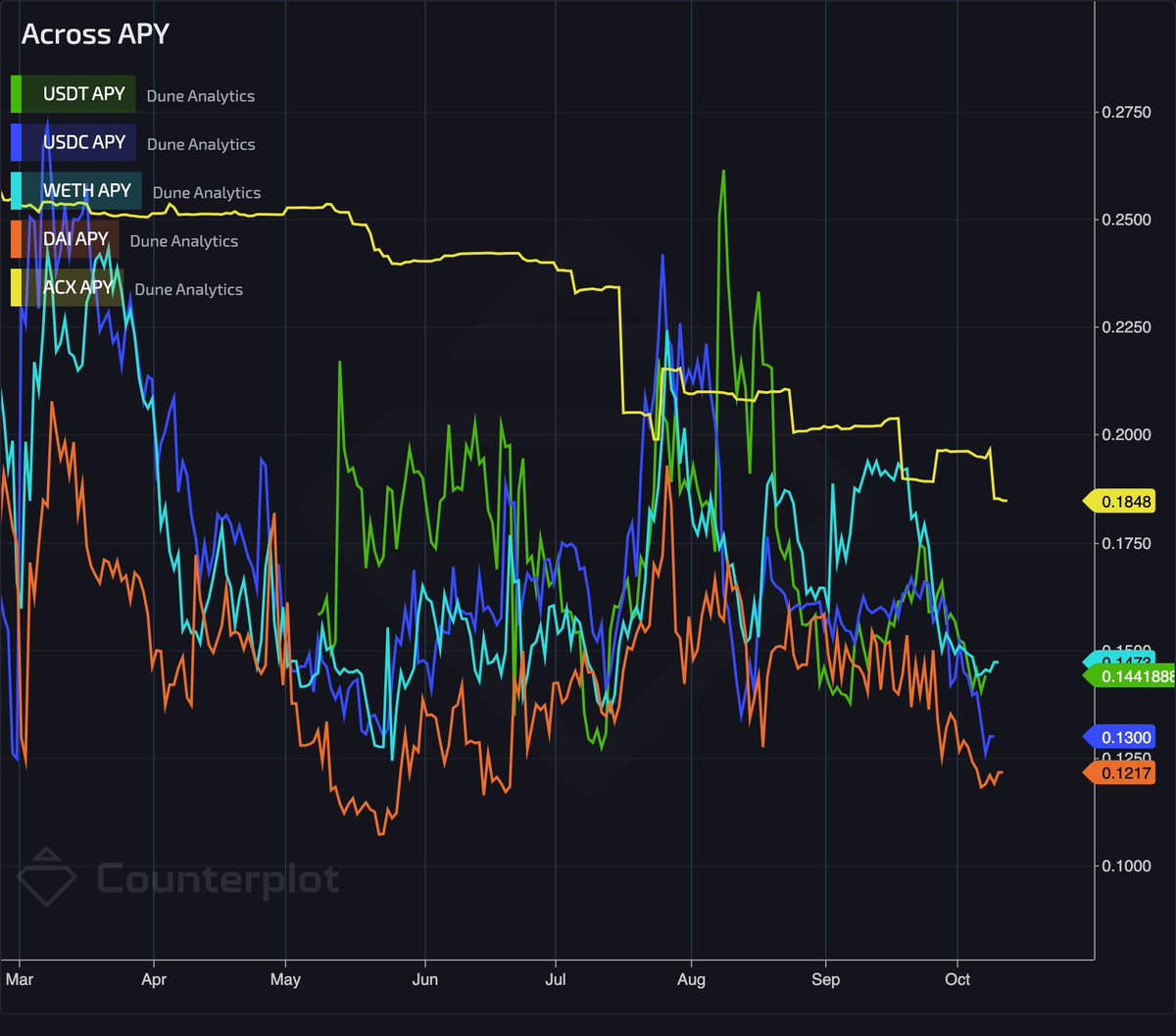1176x1036 pixels.
Task: Click the Aug x-axis label
Action: tap(692, 979)
